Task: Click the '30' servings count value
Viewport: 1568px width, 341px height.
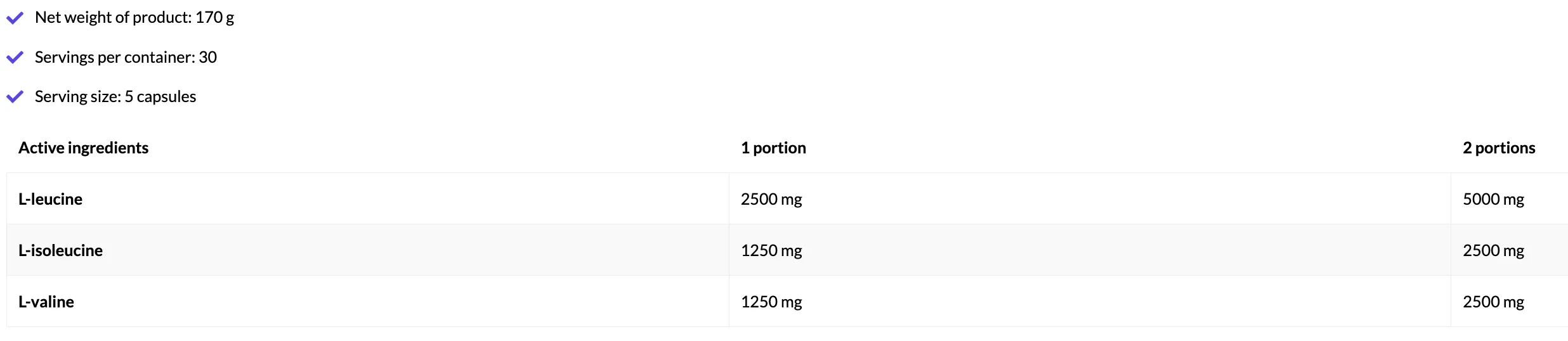Action: point(208,58)
